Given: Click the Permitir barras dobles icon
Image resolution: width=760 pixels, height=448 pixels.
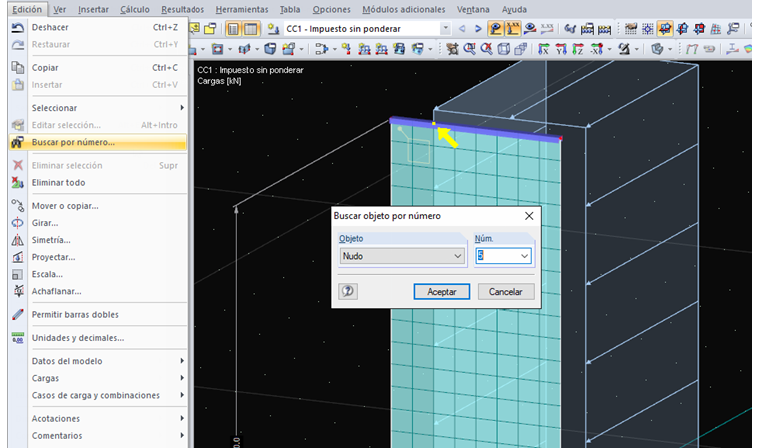Looking at the screenshot, I should click(17, 315).
